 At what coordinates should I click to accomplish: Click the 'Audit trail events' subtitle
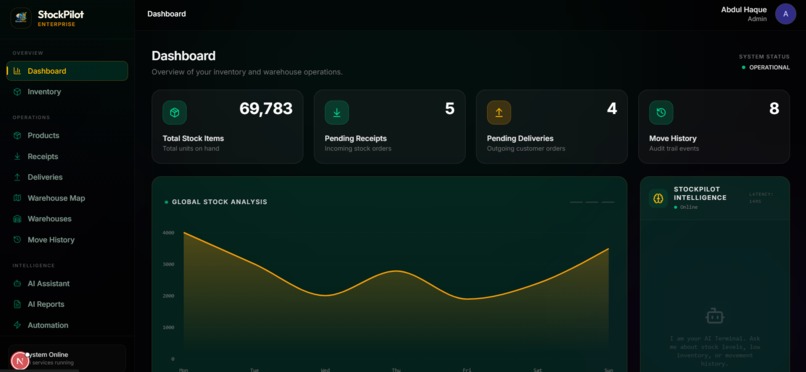(x=674, y=148)
